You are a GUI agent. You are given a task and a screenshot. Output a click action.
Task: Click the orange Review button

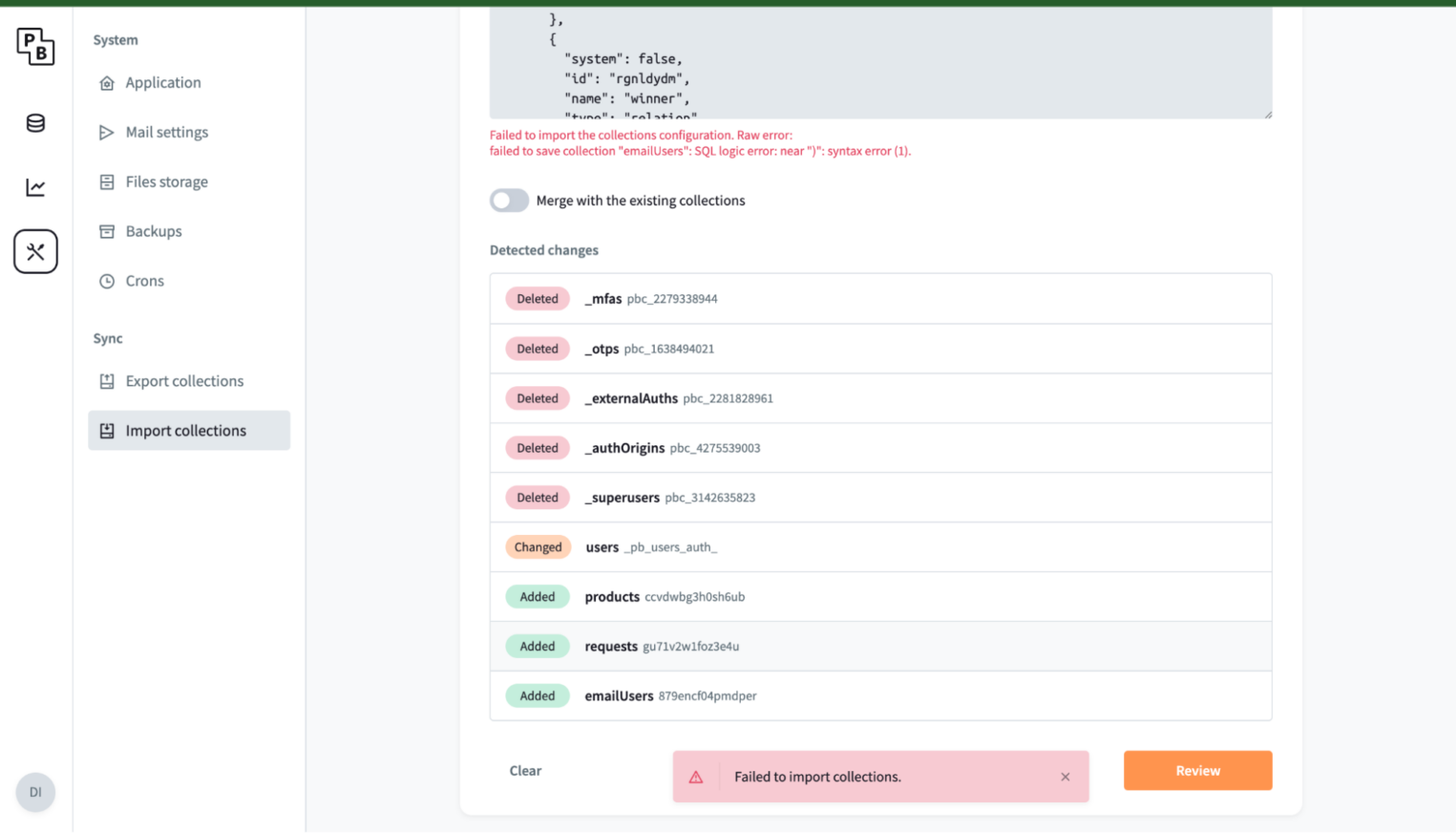[1197, 771]
